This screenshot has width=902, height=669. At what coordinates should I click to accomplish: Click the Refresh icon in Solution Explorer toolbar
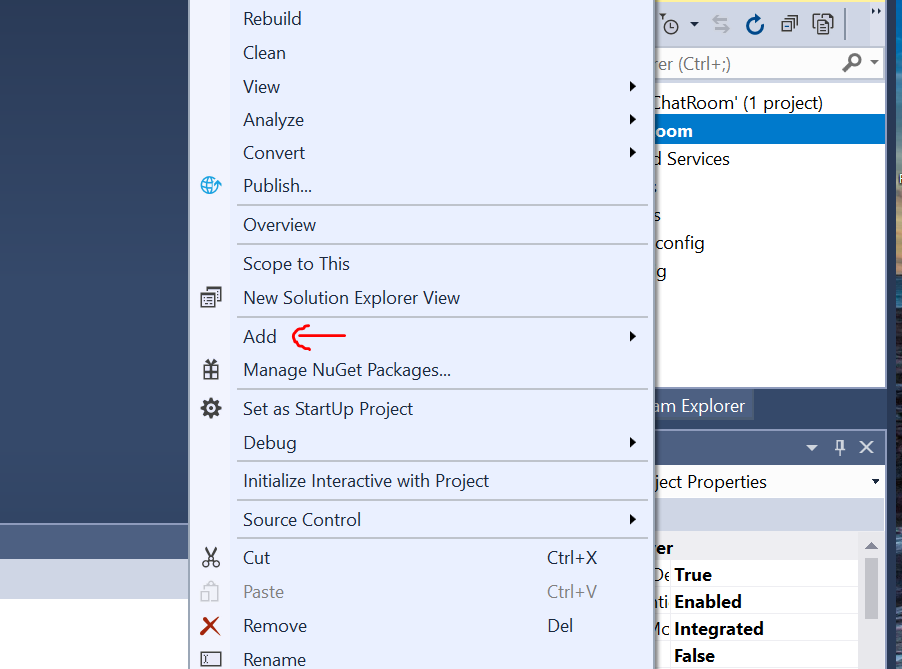coord(755,24)
